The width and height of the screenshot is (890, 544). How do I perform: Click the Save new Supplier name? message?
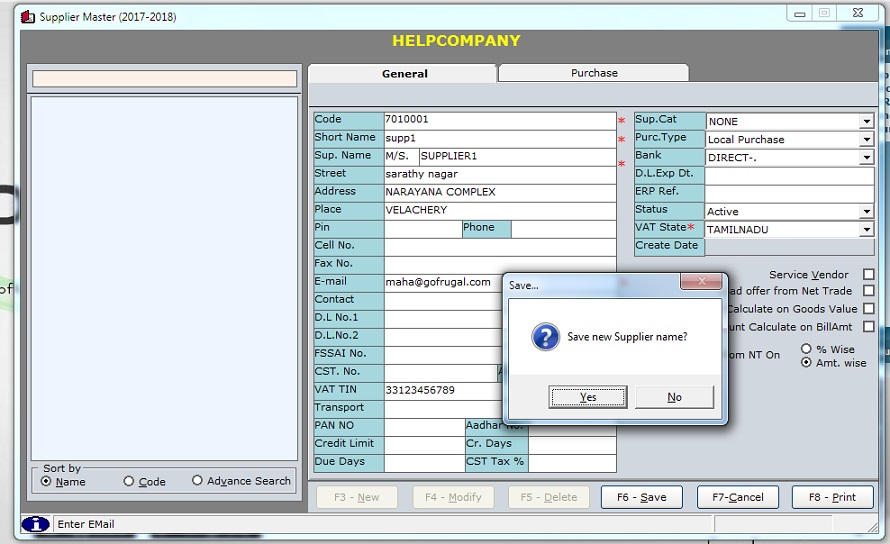click(627, 337)
